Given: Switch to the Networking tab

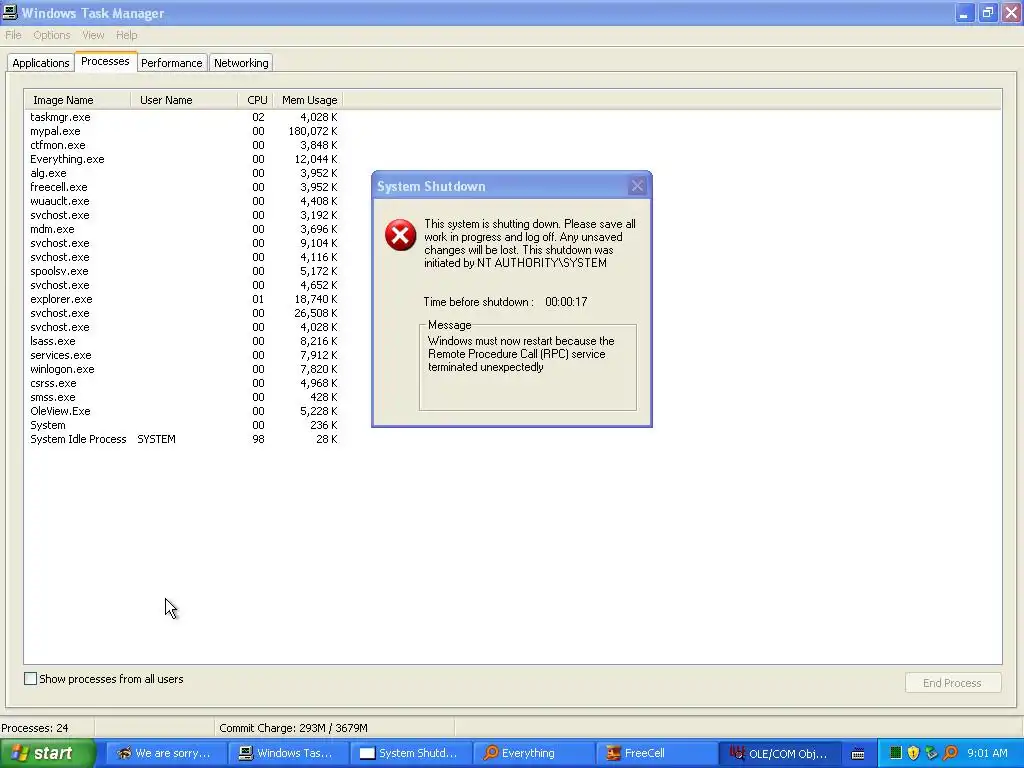Looking at the screenshot, I should click(x=241, y=63).
